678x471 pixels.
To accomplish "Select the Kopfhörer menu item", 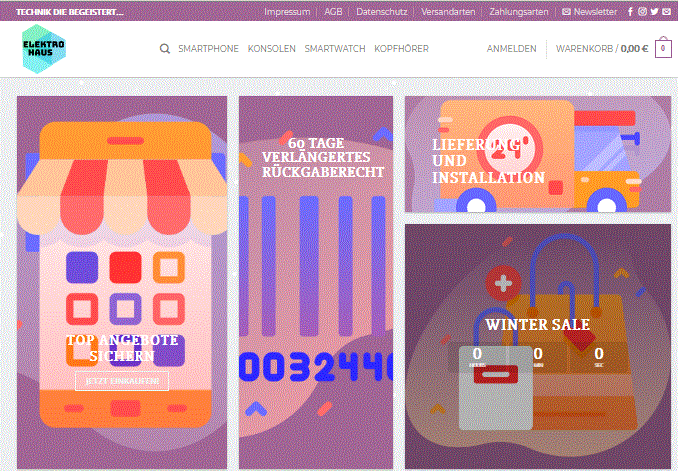I will click(401, 48).
